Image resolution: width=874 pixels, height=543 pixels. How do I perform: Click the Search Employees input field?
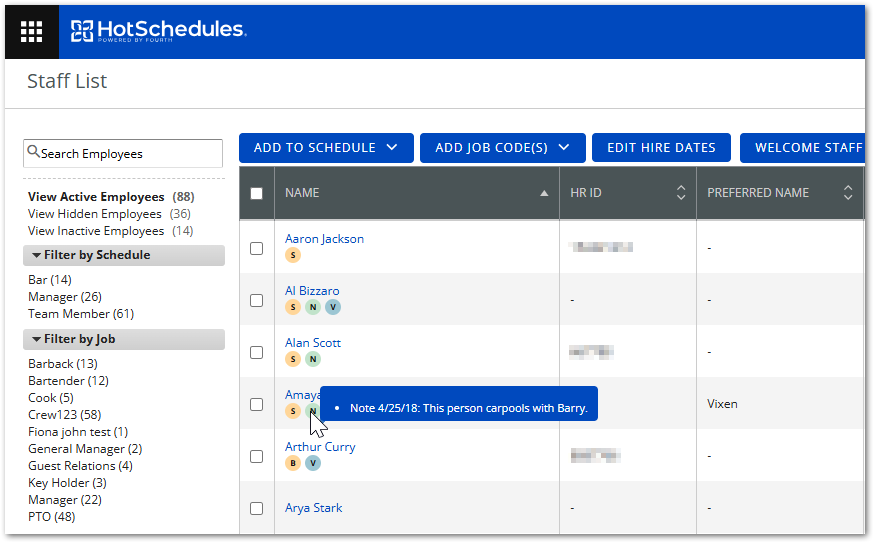point(123,153)
